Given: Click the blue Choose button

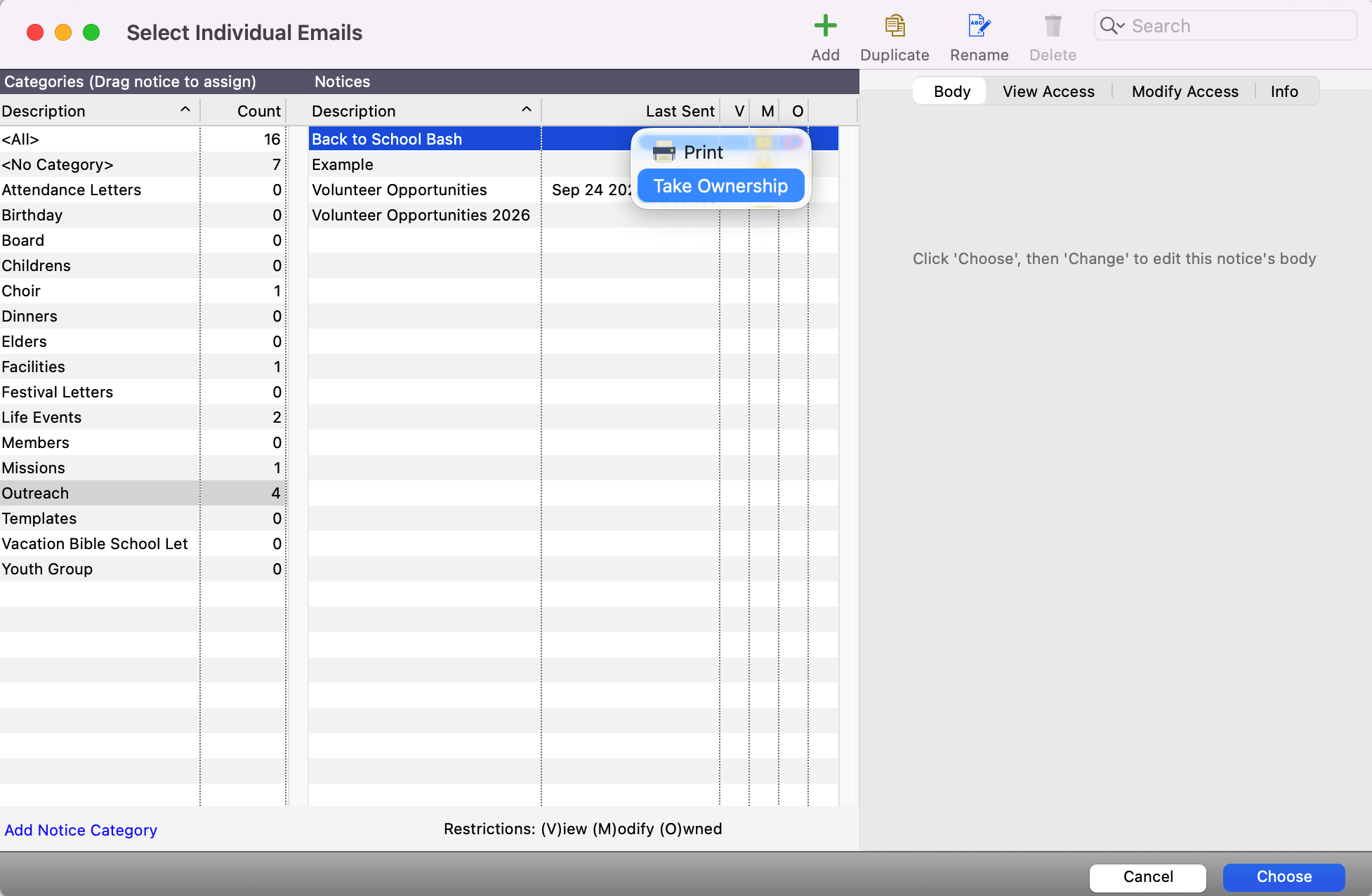Looking at the screenshot, I should pyautogui.click(x=1284, y=877).
